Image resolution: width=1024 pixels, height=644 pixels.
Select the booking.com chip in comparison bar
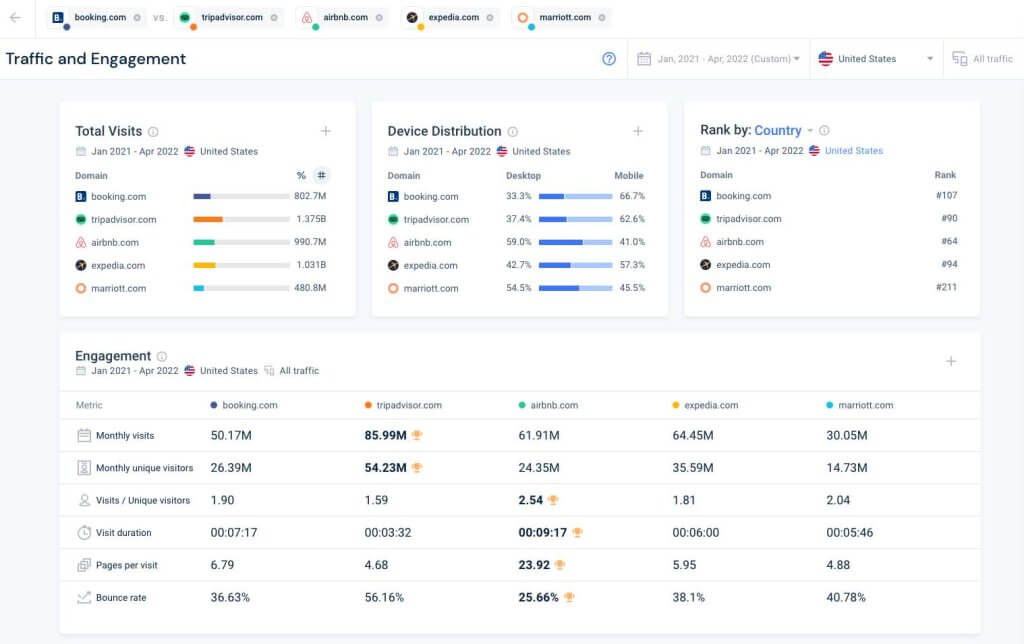click(96, 18)
